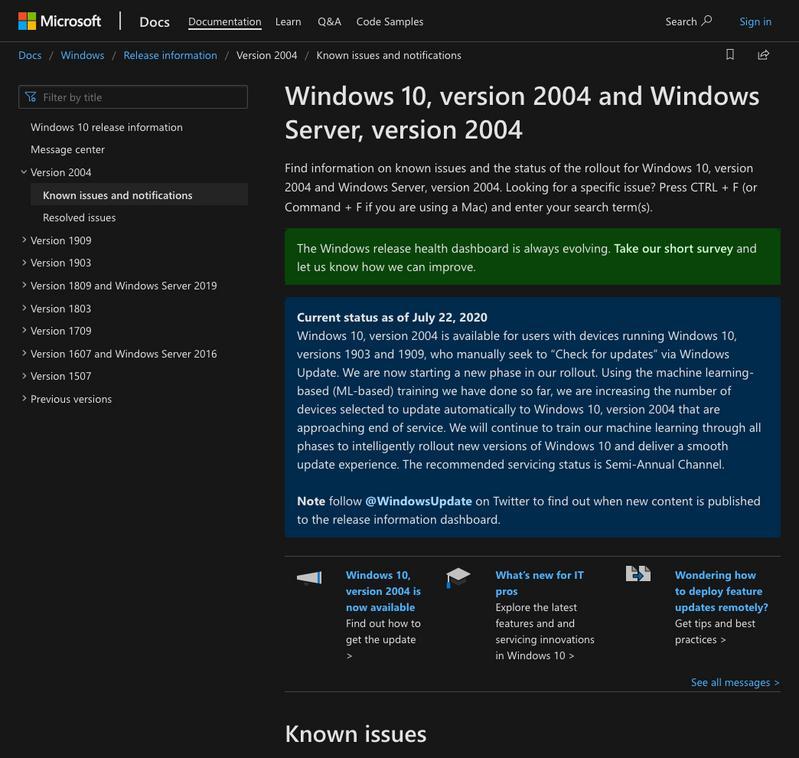Click See all messages link
Screen dimensions: 799x758
tap(735, 682)
